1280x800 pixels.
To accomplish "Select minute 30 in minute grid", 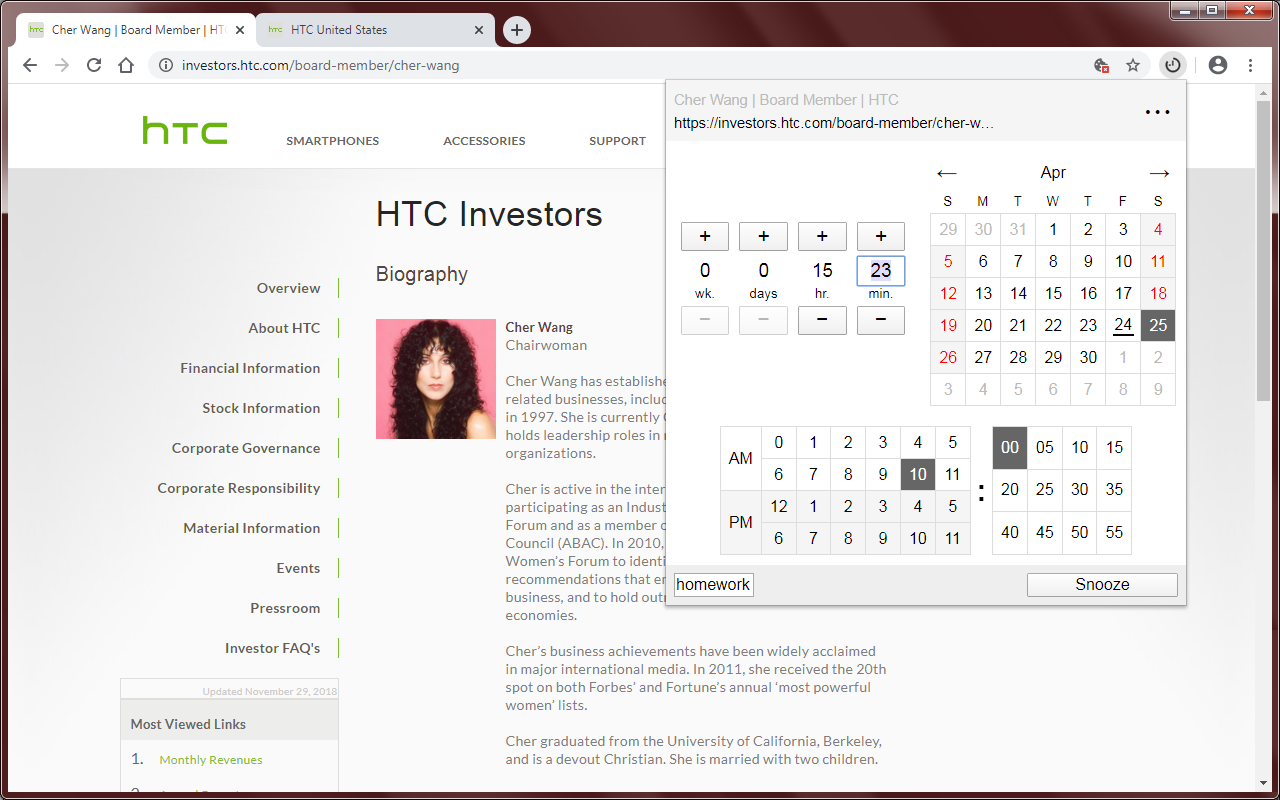I will (1080, 490).
